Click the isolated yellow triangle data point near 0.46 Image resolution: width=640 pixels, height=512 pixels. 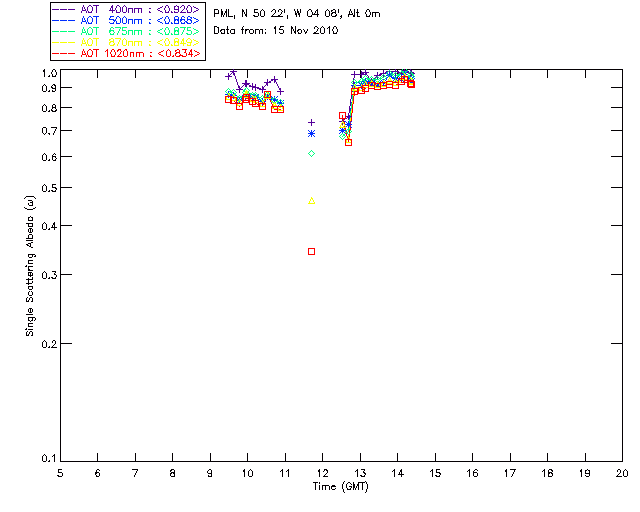pos(311,200)
